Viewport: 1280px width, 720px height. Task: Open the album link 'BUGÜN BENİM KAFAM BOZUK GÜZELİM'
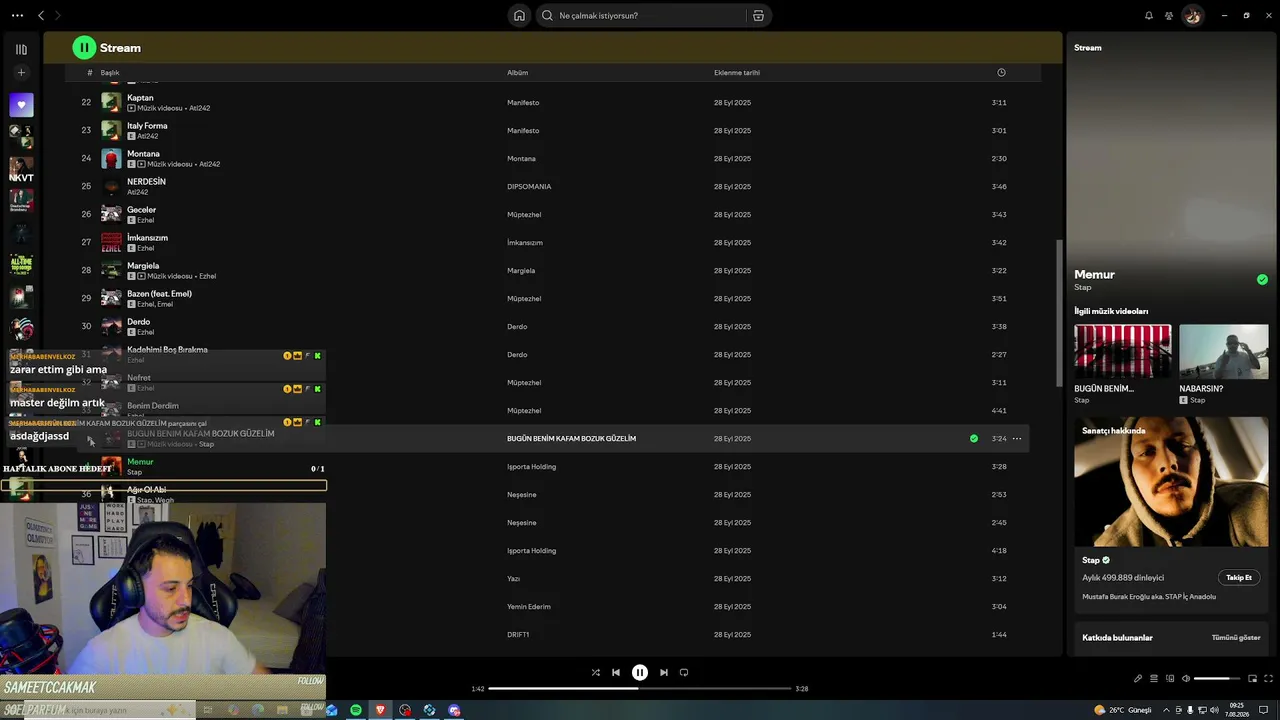coord(571,439)
